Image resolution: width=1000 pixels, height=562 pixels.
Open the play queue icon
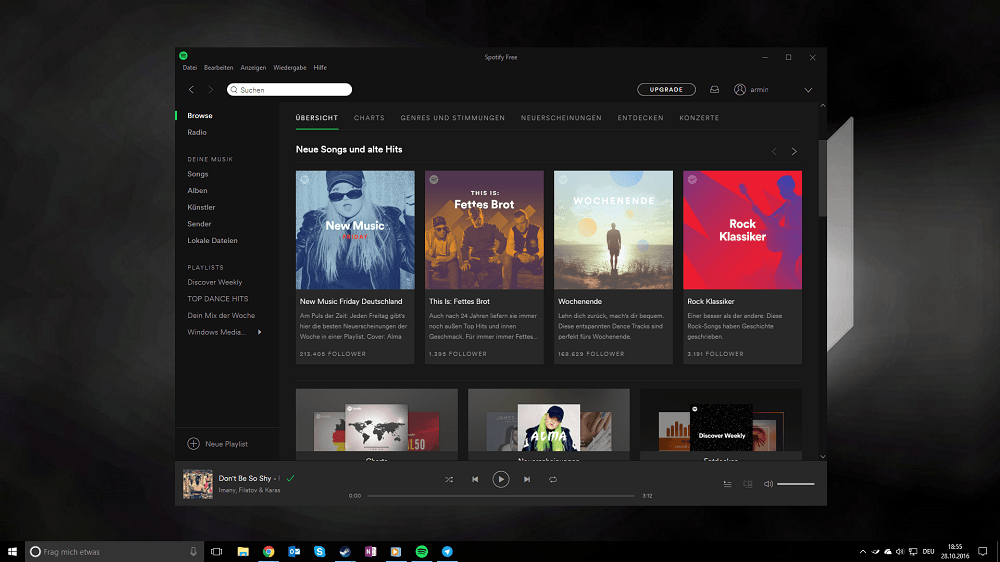point(728,484)
